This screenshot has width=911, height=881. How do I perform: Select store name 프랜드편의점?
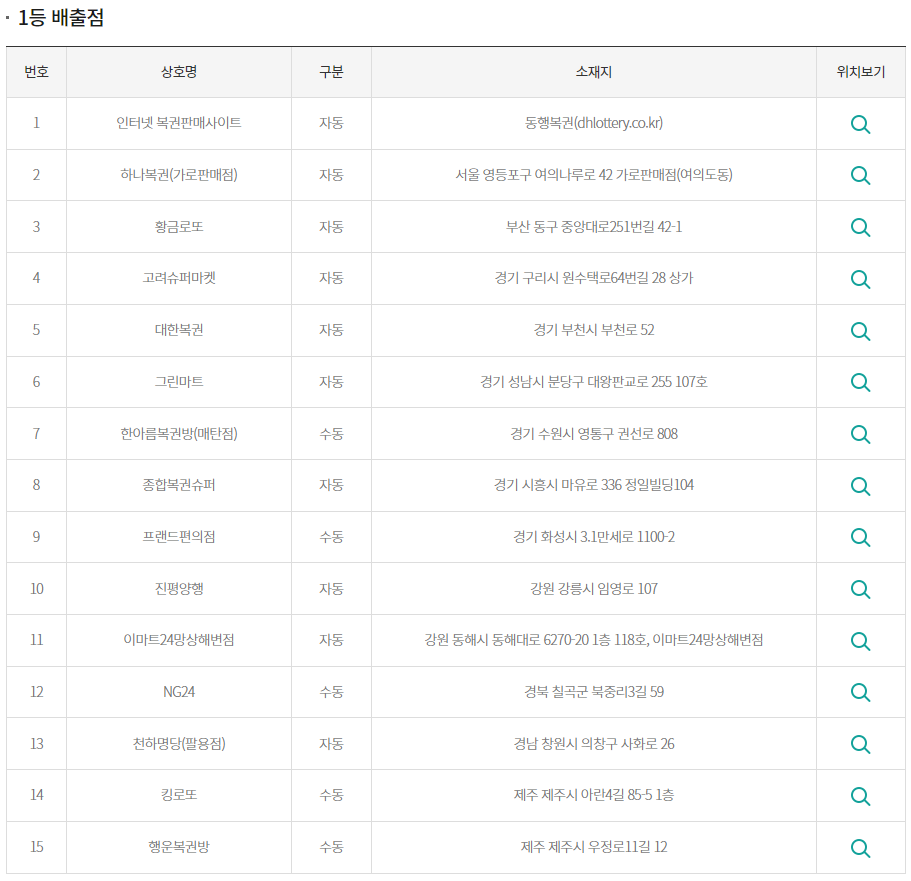tap(179, 536)
